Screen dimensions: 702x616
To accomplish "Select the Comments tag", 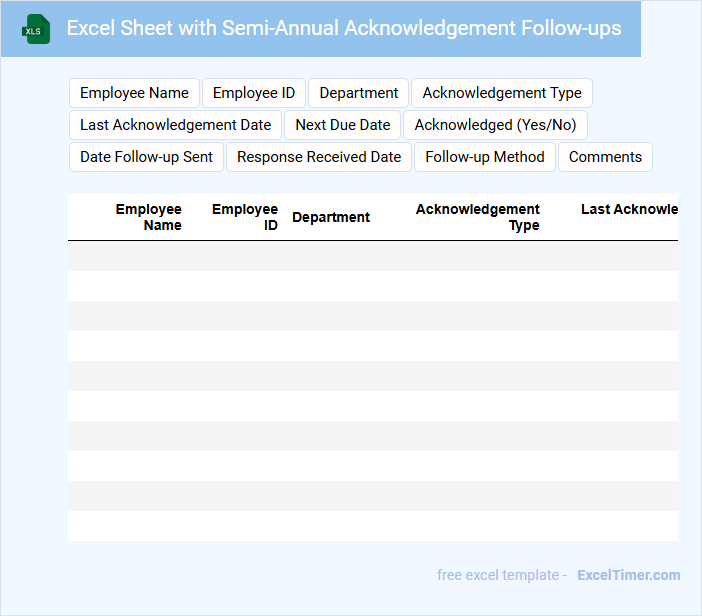I will point(605,157).
